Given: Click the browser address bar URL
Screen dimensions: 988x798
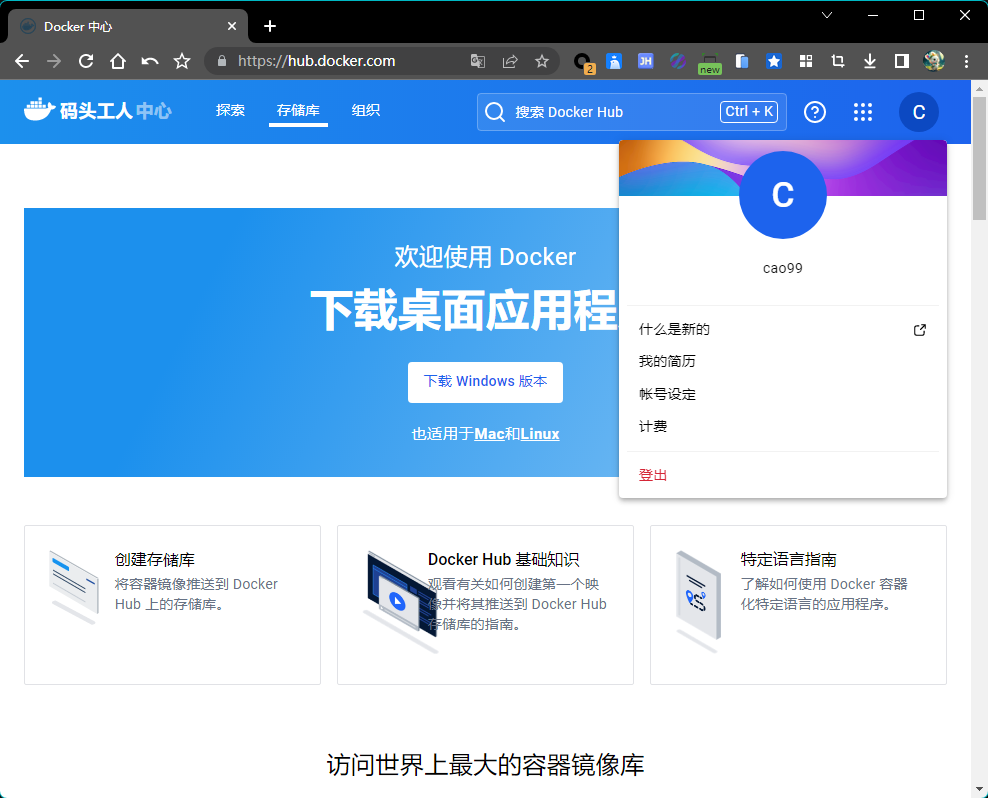Looking at the screenshot, I should 316,61.
